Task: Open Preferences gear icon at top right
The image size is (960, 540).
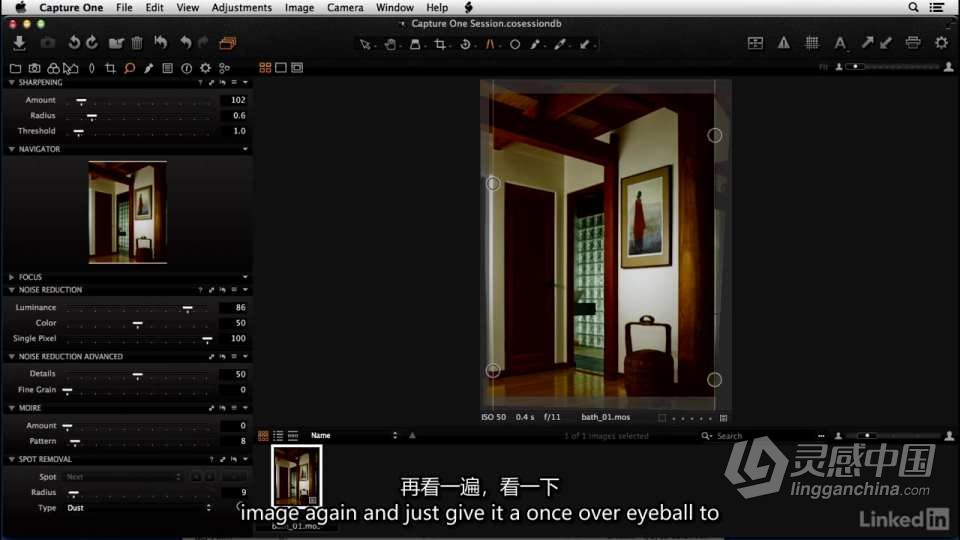Action: 942,42
